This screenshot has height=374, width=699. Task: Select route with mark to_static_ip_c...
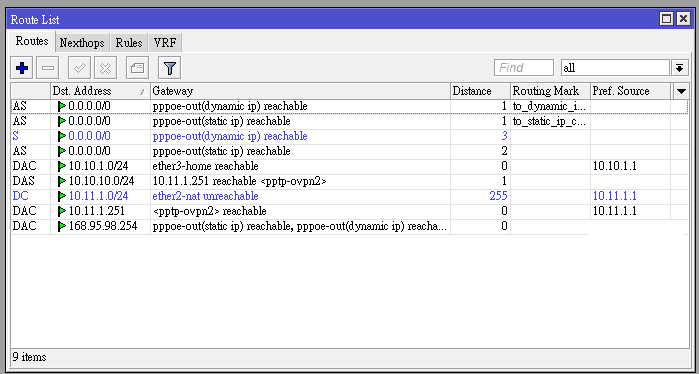(350, 121)
